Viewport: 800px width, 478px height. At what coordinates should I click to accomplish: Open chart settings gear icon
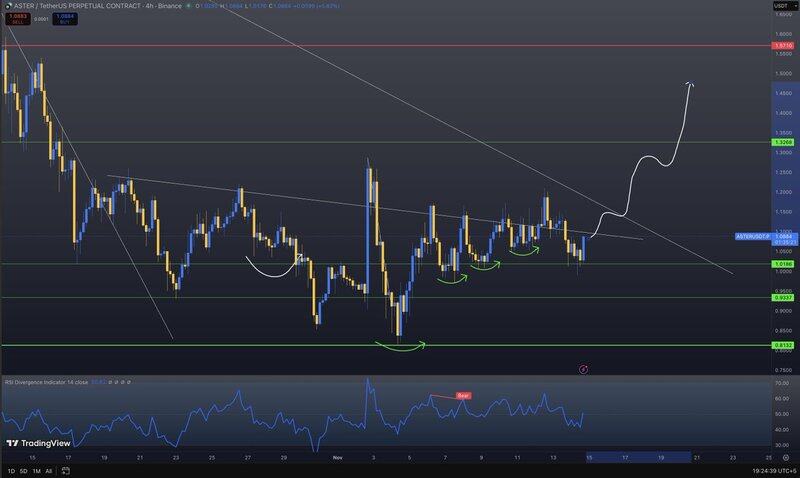[785, 455]
